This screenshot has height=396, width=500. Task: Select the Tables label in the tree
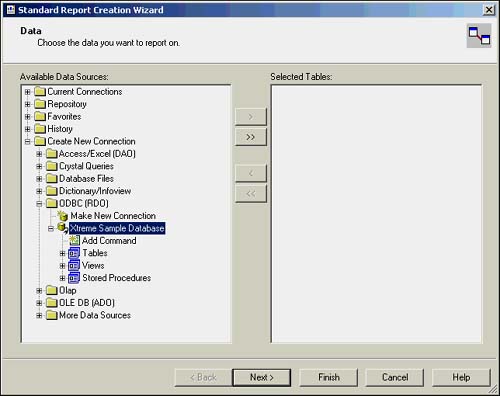pos(95,253)
